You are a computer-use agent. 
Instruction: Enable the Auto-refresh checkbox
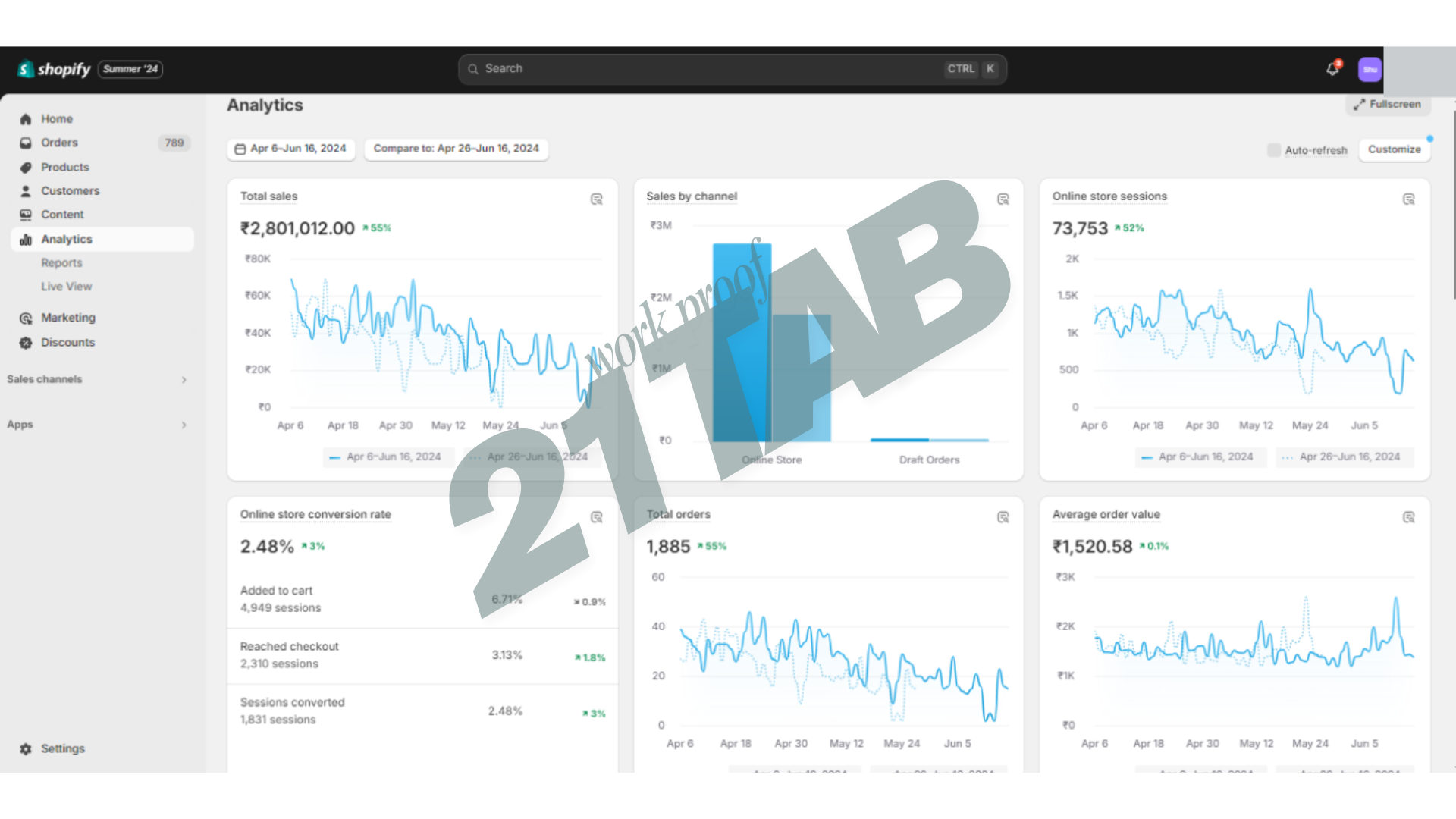(1273, 150)
